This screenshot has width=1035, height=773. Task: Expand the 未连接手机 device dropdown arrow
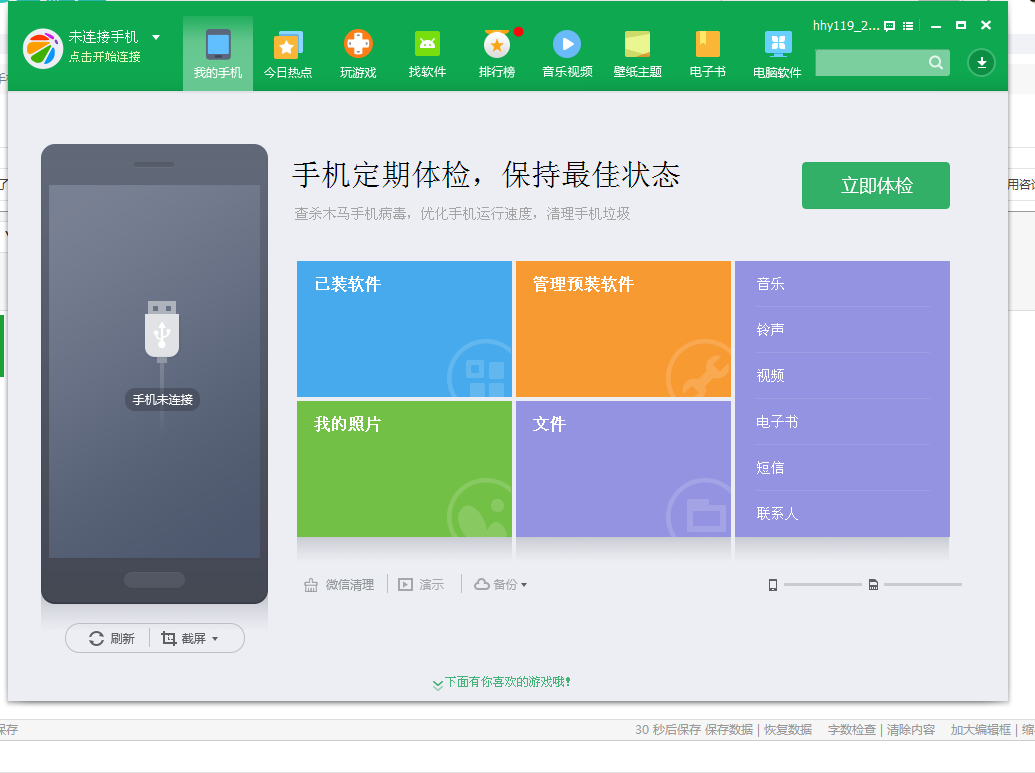(x=156, y=38)
